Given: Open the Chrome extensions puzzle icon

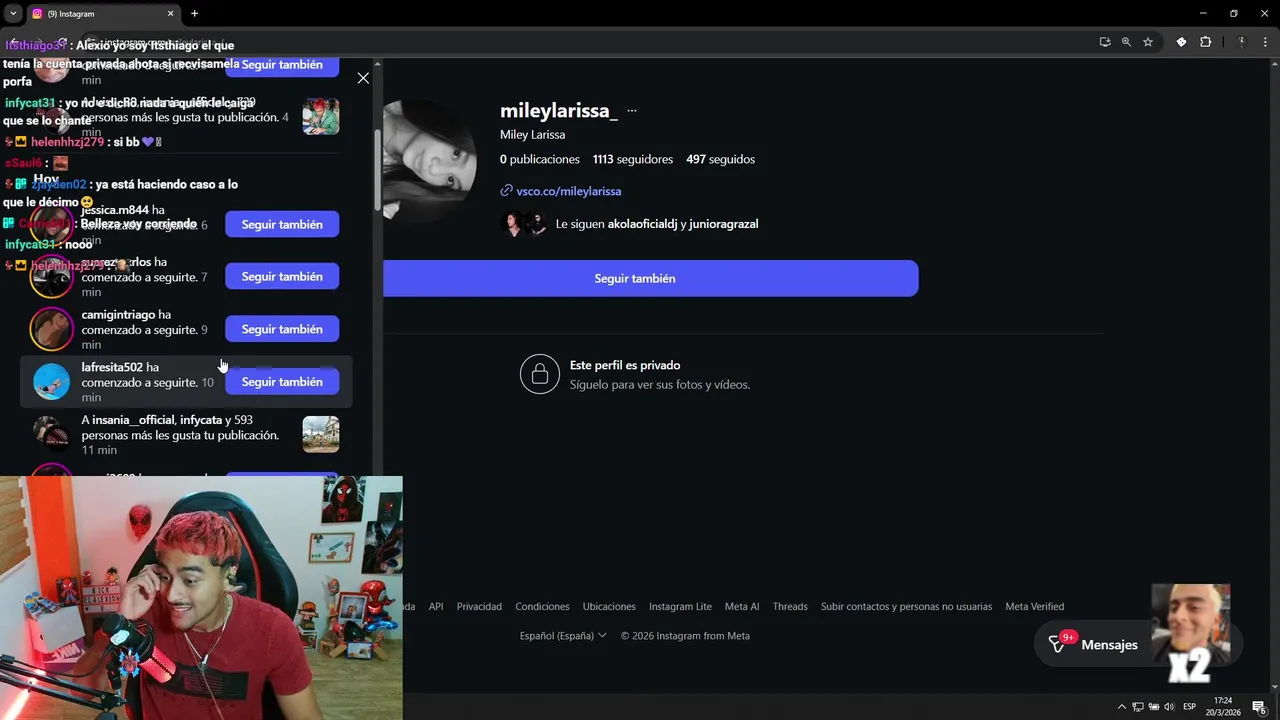Looking at the screenshot, I should (x=1205, y=42).
